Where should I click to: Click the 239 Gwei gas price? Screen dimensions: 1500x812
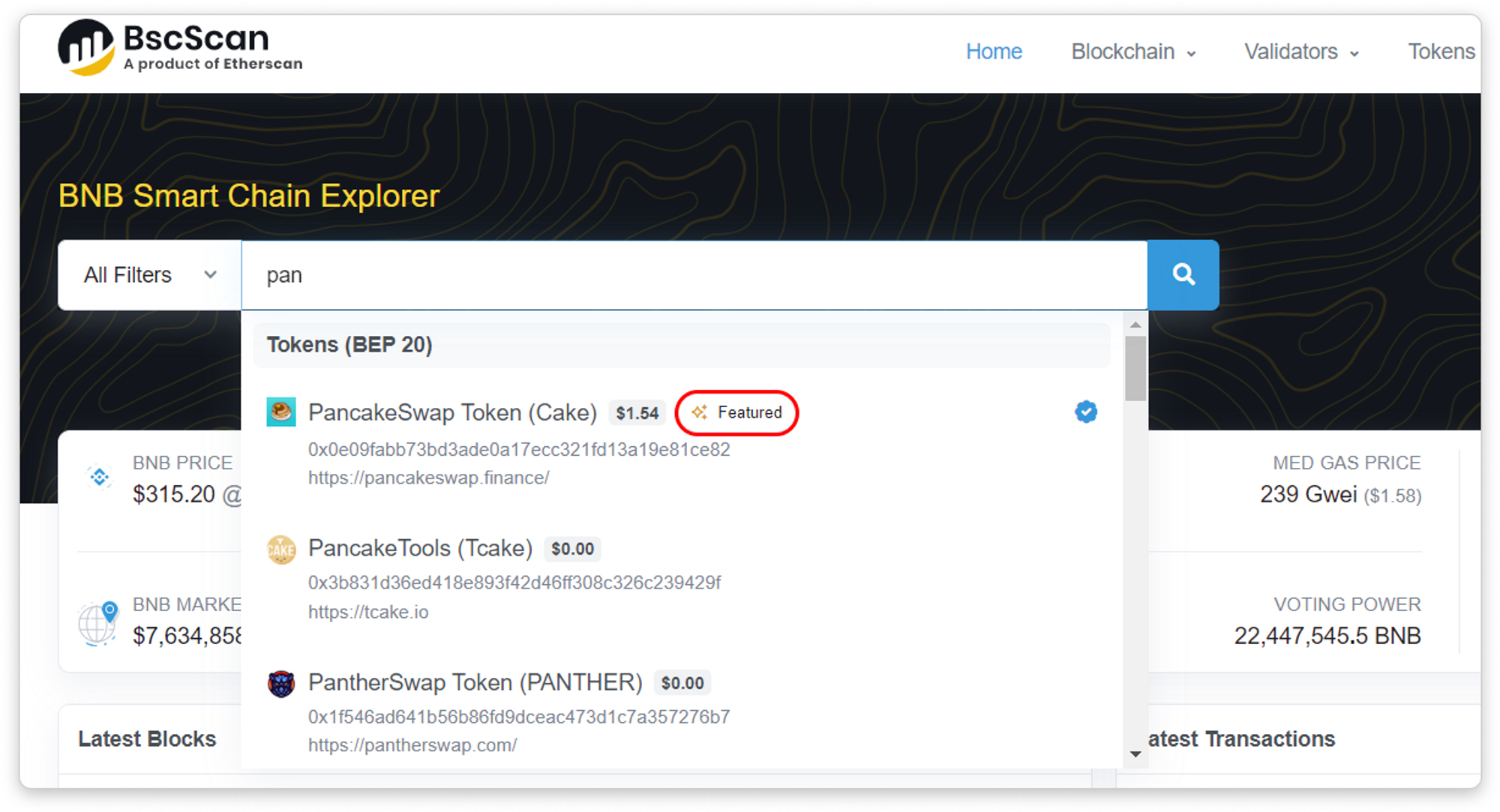coord(1309,495)
